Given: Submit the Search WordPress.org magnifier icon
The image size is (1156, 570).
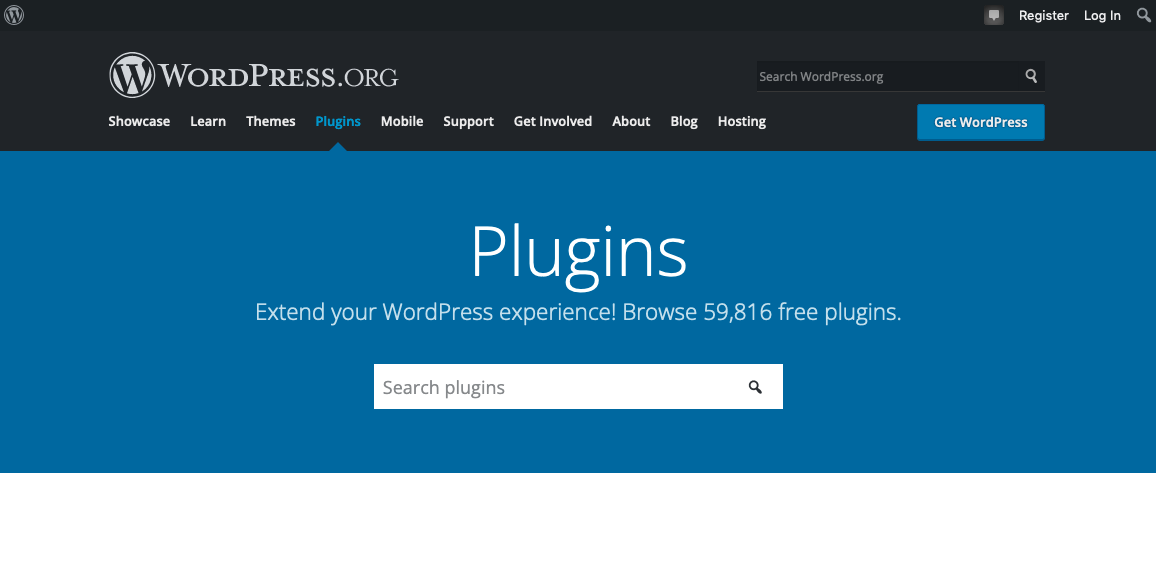Looking at the screenshot, I should point(1031,76).
